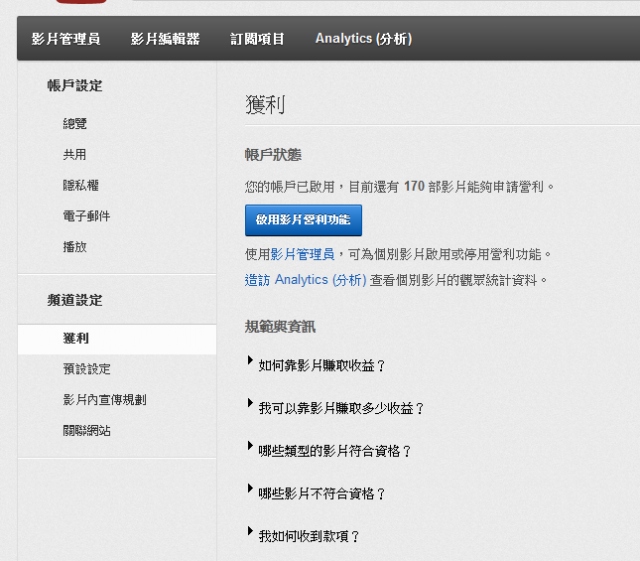The image size is (640, 561).
Task: Open the 影片管理員 tab in top bar
Action: pyautogui.click(x=66, y=39)
